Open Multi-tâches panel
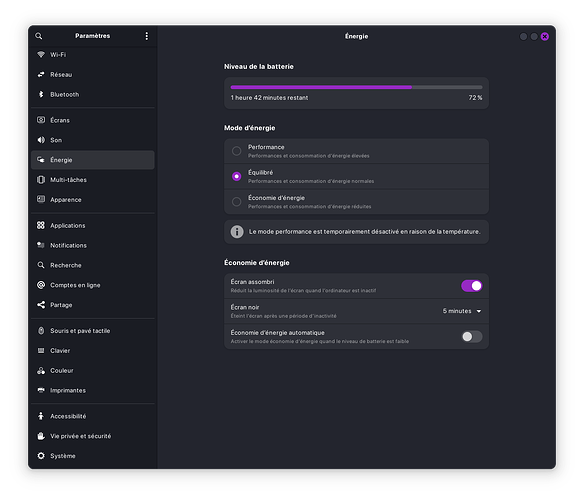The height and width of the screenshot is (500, 584). click(x=93, y=180)
